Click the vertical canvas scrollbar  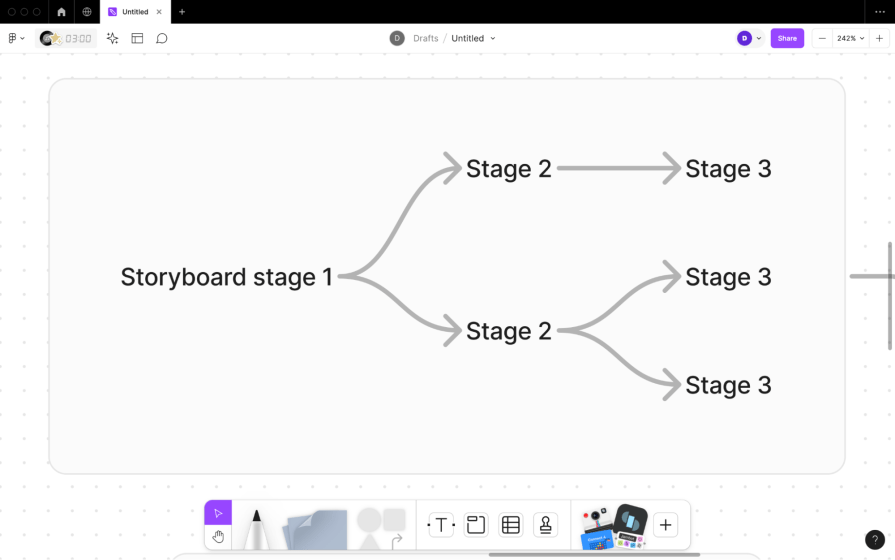[890, 296]
